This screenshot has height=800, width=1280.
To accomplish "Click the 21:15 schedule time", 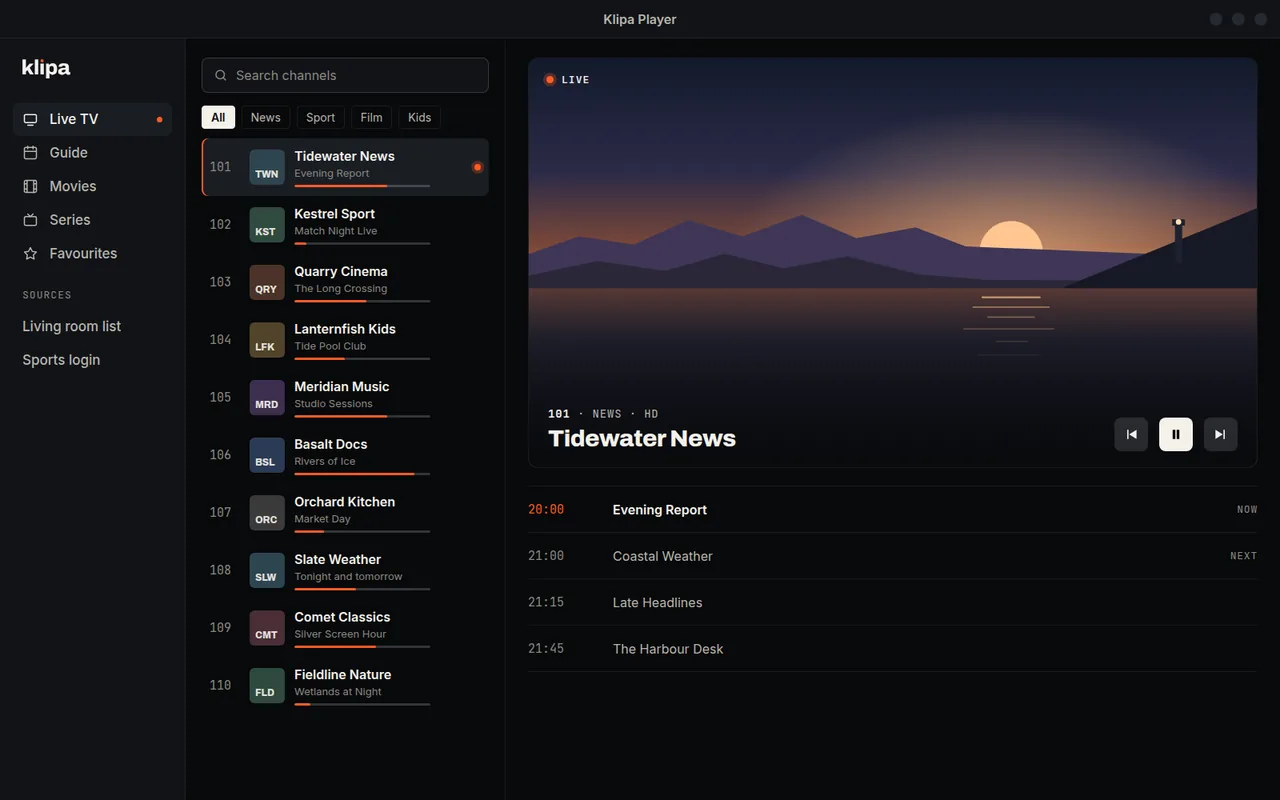I will coord(546,602).
